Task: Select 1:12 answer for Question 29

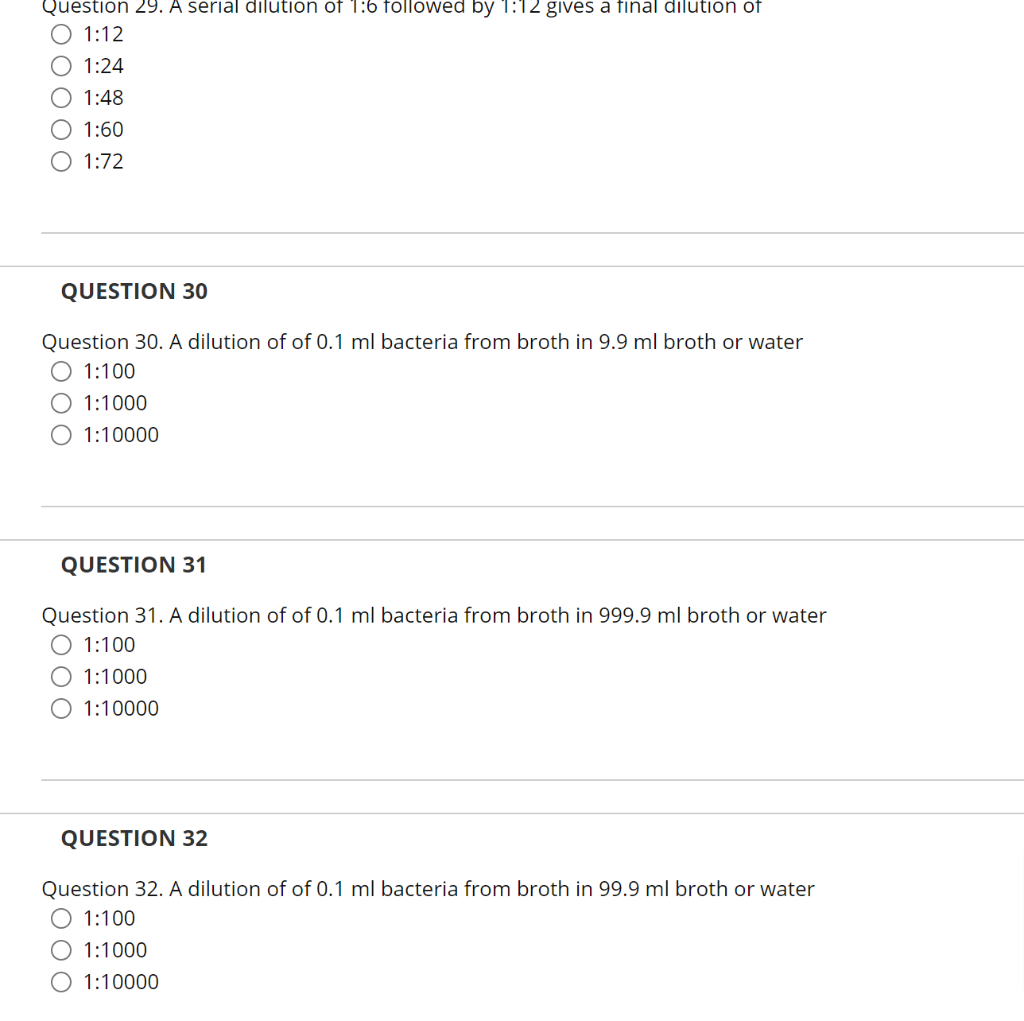Action: click(x=61, y=34)
